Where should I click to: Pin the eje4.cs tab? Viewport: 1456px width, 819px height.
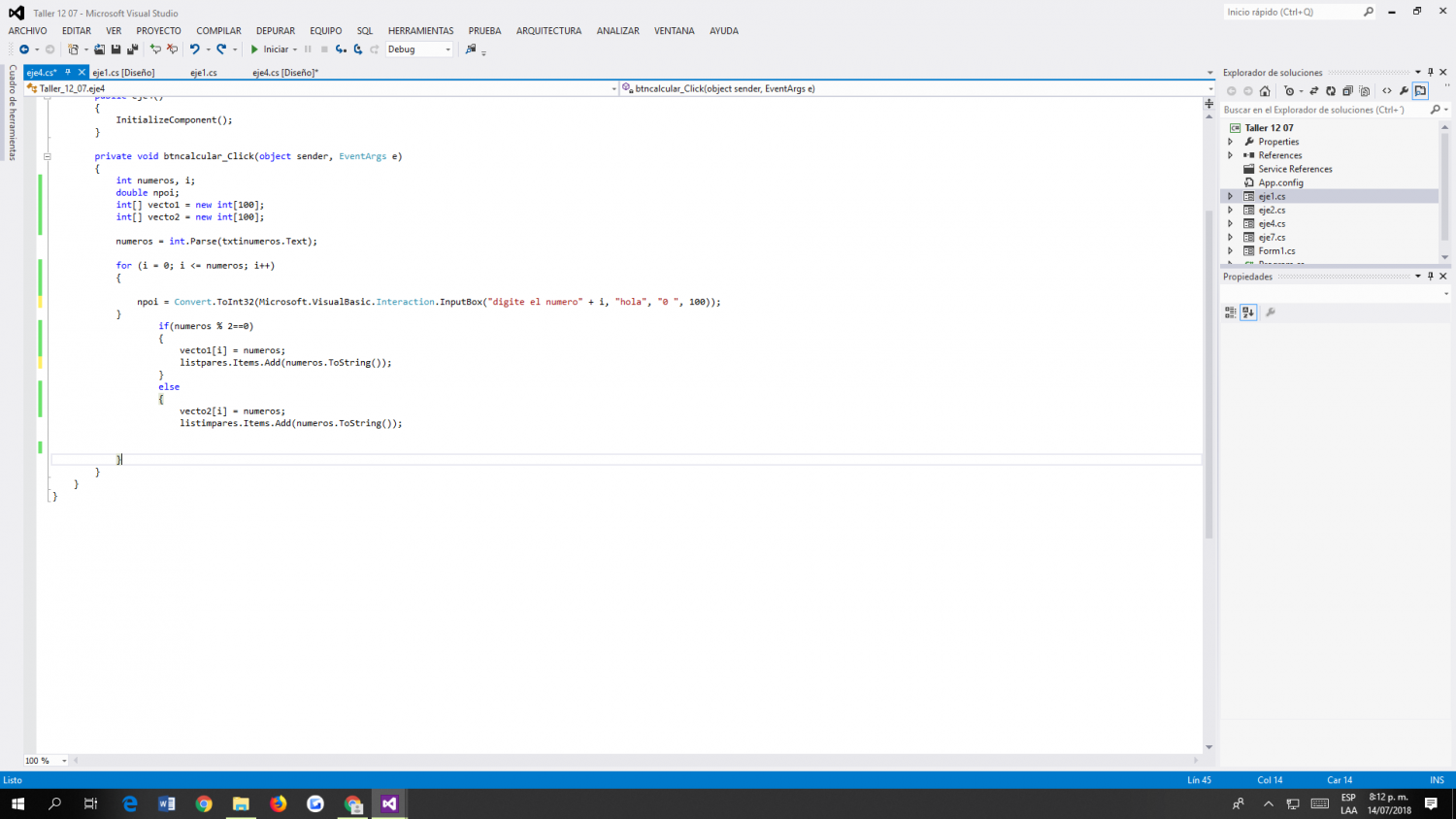(68, 72)
